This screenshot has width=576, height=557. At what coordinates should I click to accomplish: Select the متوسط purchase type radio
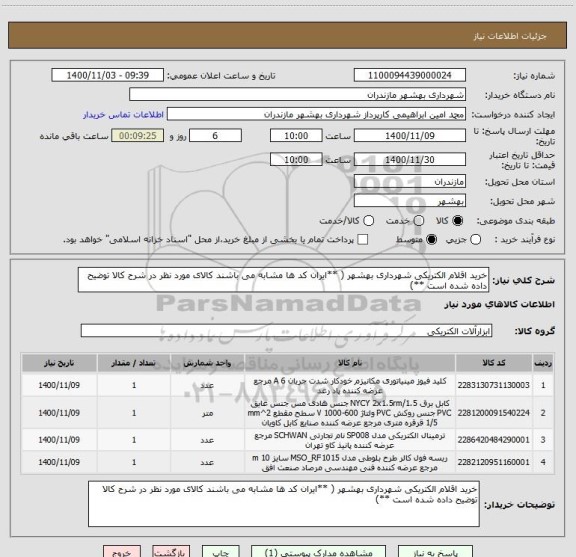(431, 240)
